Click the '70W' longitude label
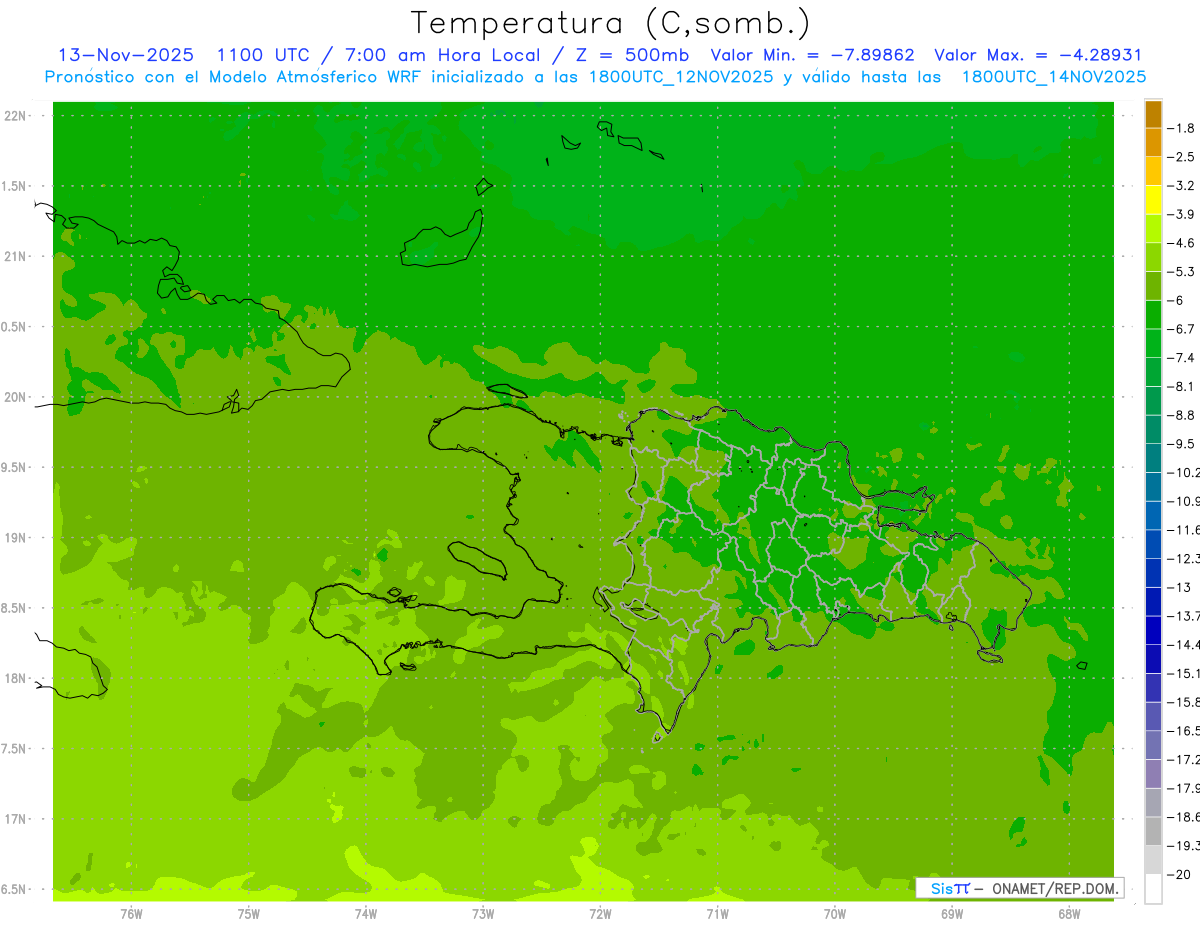The width and height of the screenshot is (1200, 927). [835, 913]
